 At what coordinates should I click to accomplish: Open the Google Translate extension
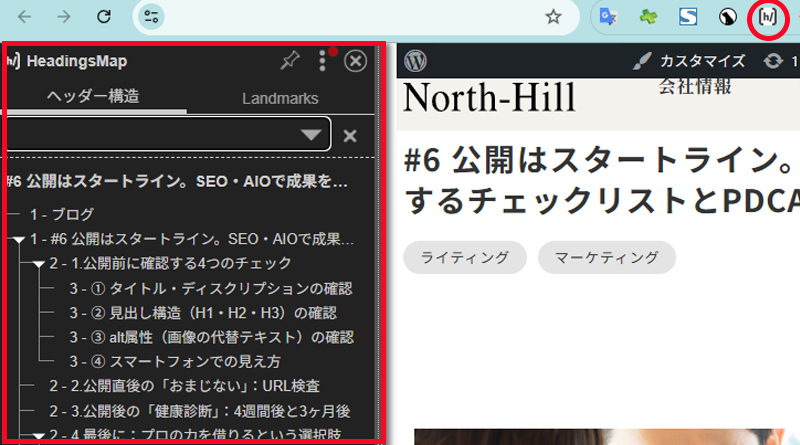tap(608, 17)
